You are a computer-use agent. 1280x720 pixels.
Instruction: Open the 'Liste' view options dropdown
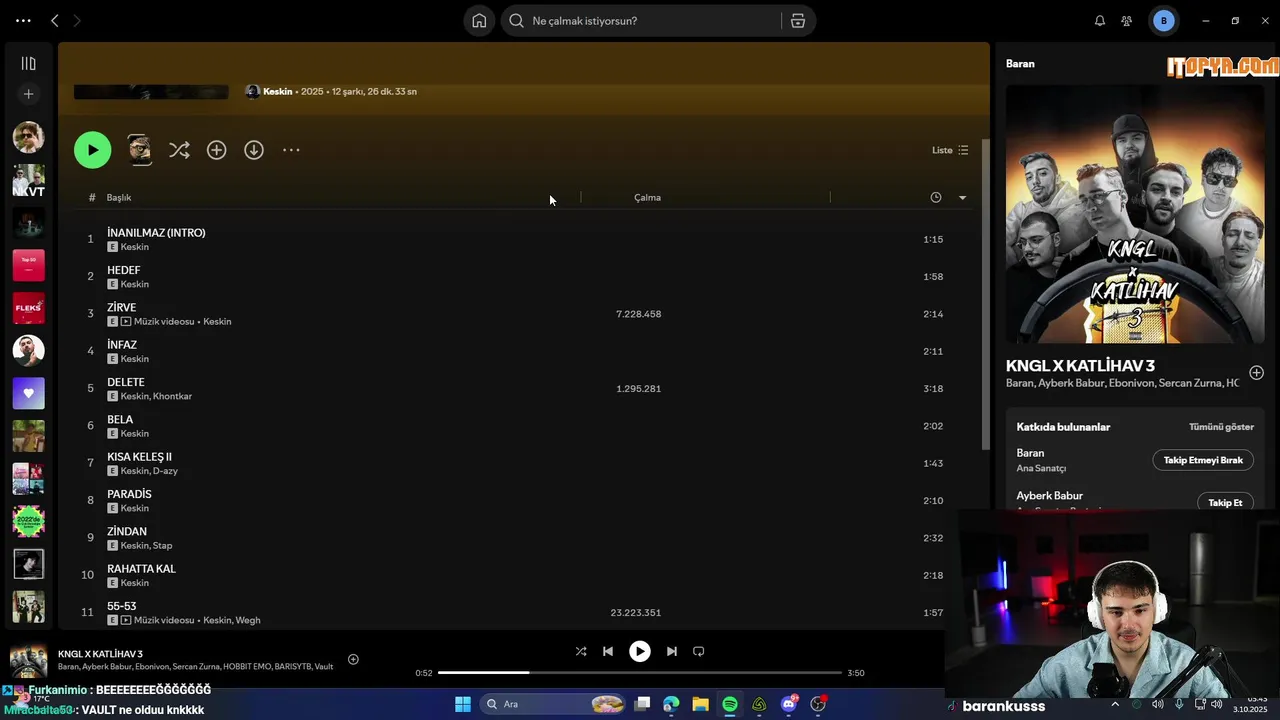pos(950,150)
